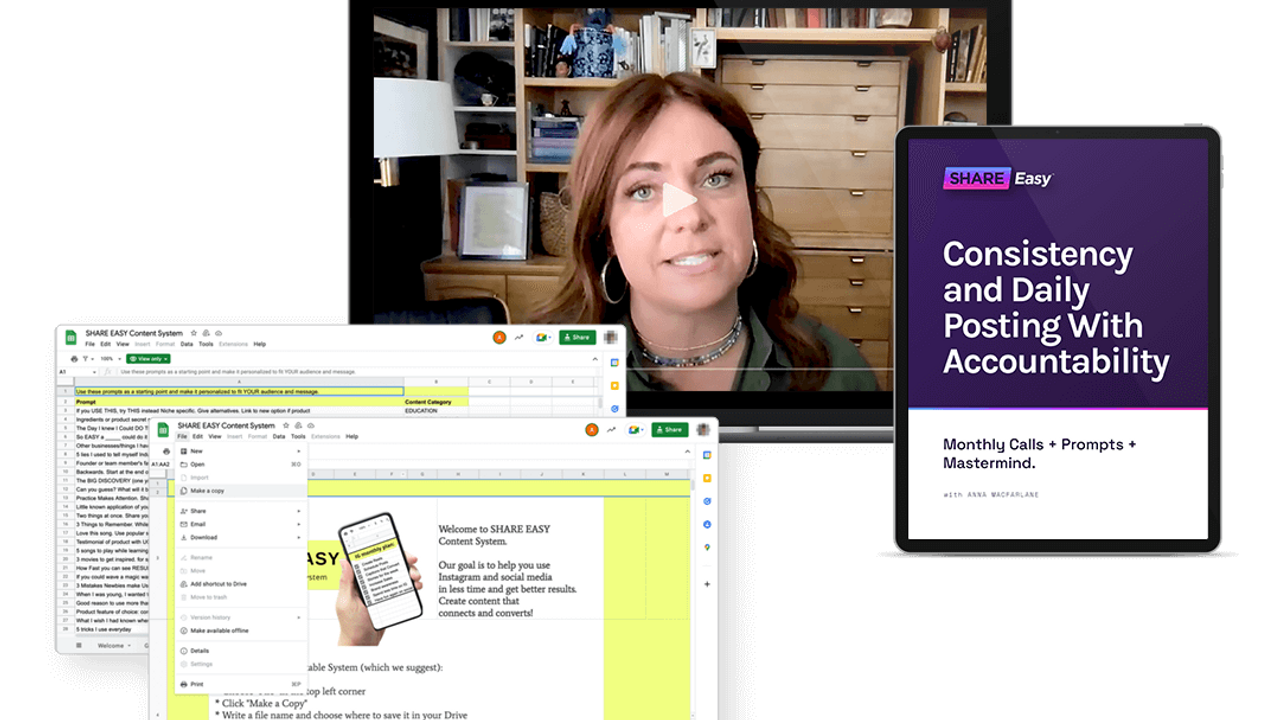Viewport: 1280px width, 720px height.
Task: Choose Details from the File menu
Action: [241, 651]
